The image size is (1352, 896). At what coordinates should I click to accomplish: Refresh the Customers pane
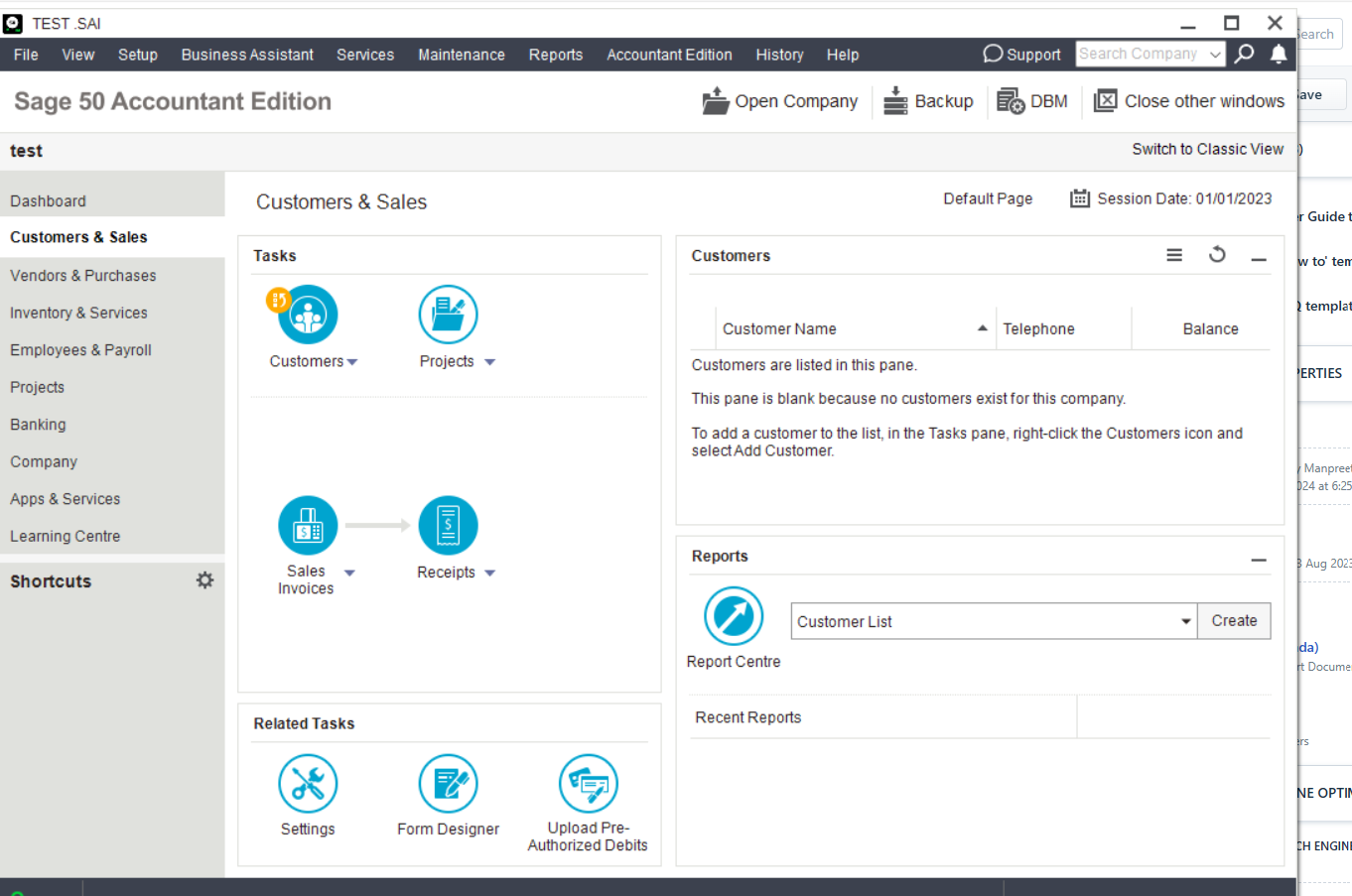coord(1217,255)
